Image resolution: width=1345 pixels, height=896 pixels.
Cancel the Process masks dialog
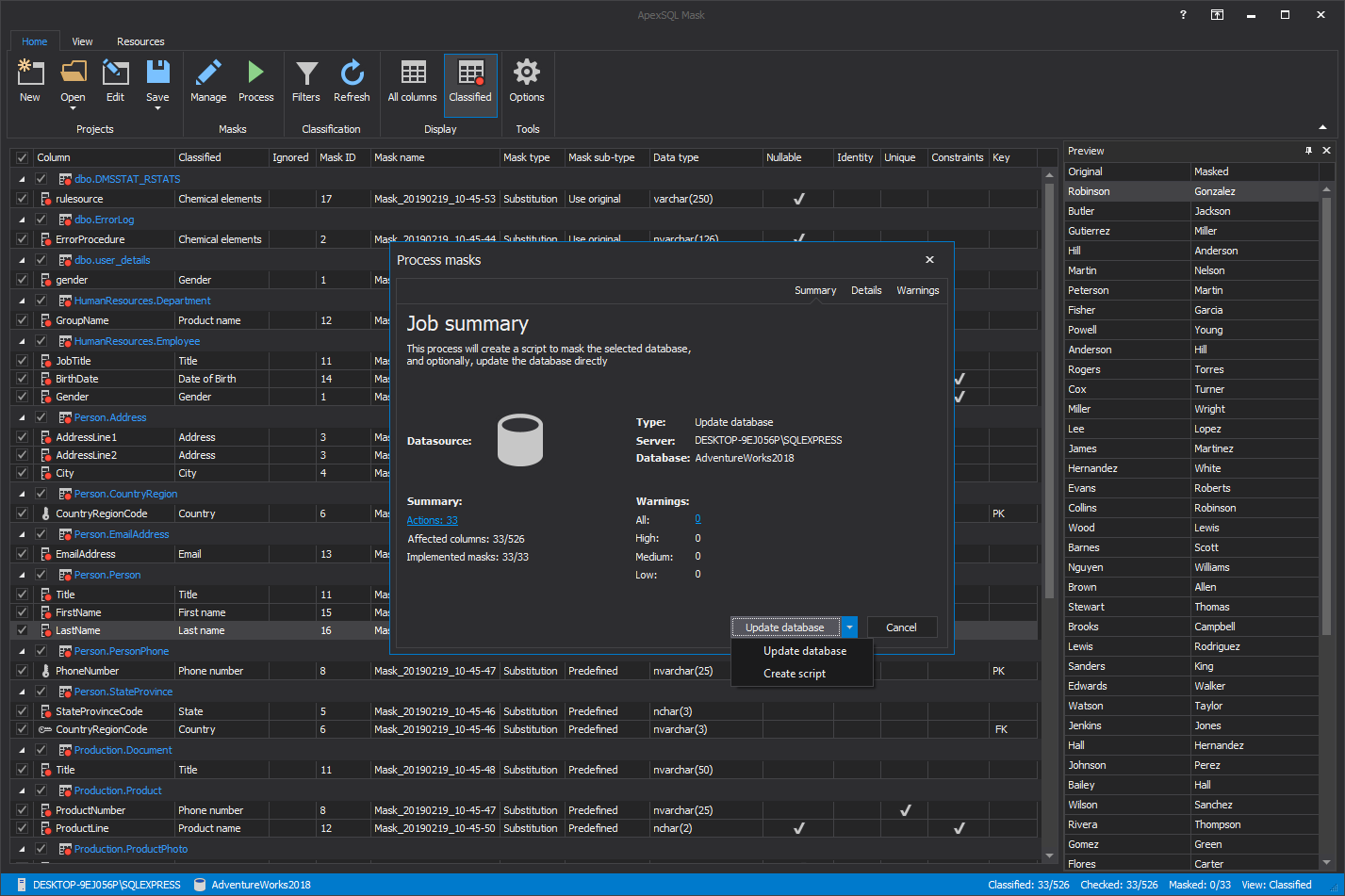[901, 627]
